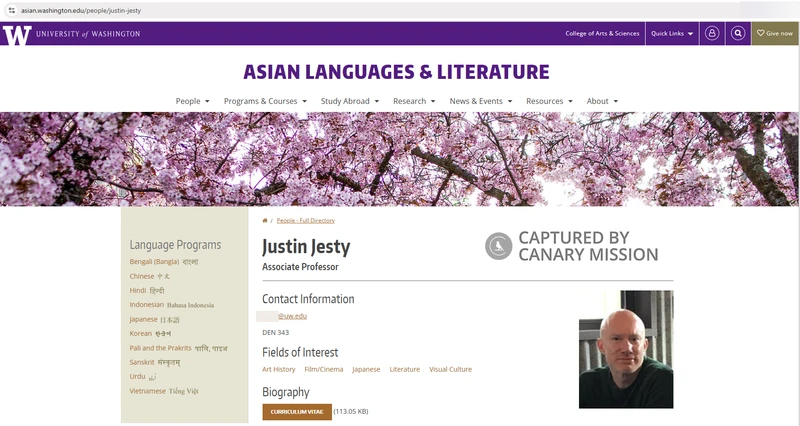Click the DEN 343 office text
Screen dimensions: 800x426
pyautogui.click(x=276, y=333)
